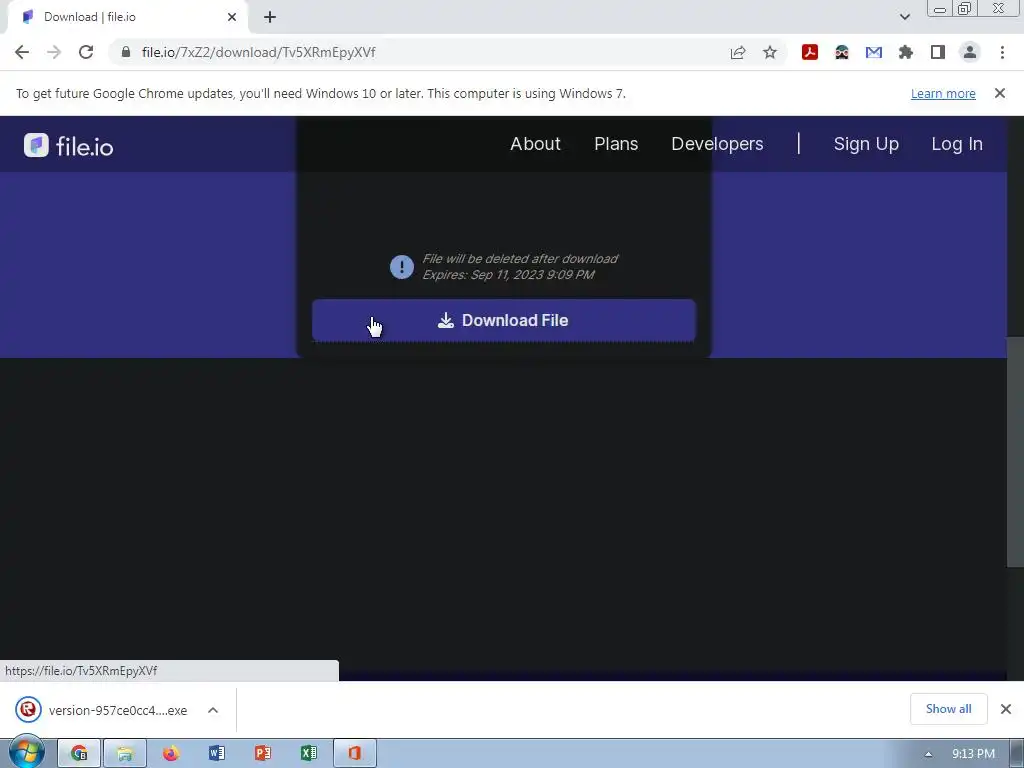Bookmark this page with the star icon

770,52
